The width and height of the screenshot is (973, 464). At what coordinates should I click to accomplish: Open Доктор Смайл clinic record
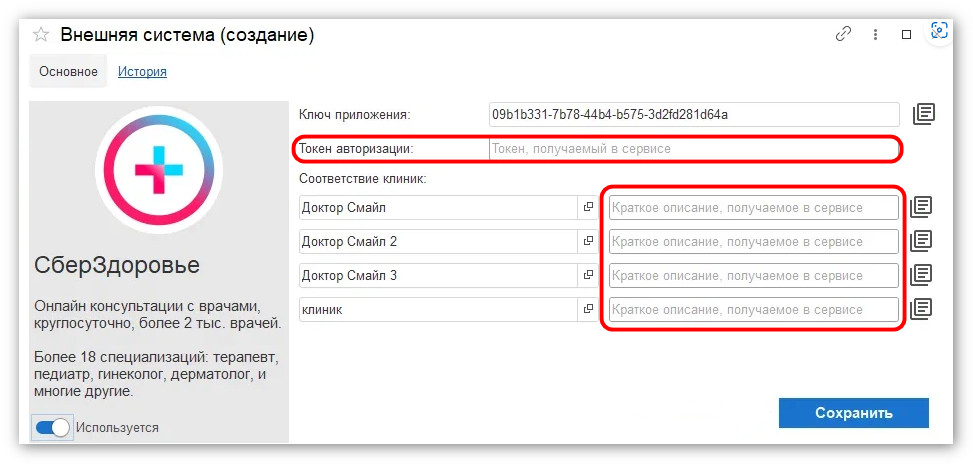coord(588,208)
